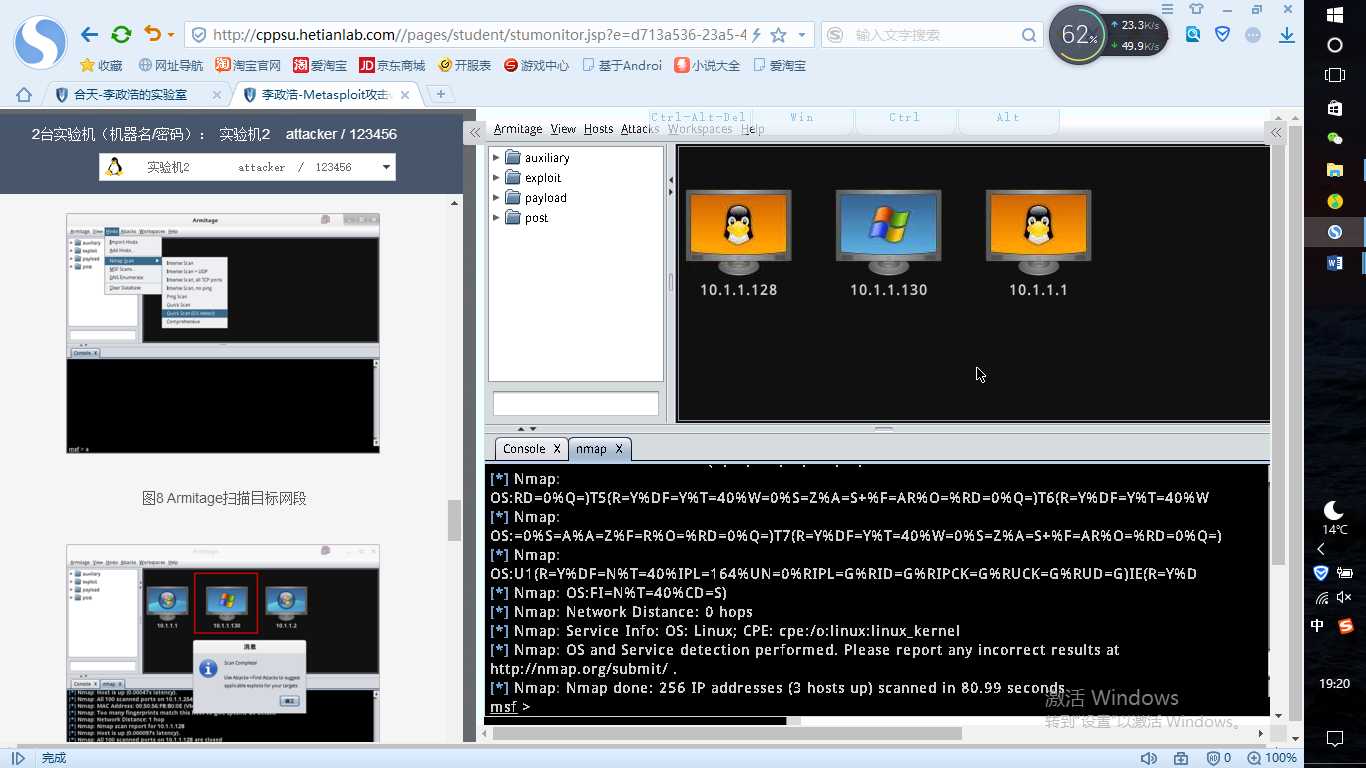Open the Hosts menu in Armitage

pos(598,129)
